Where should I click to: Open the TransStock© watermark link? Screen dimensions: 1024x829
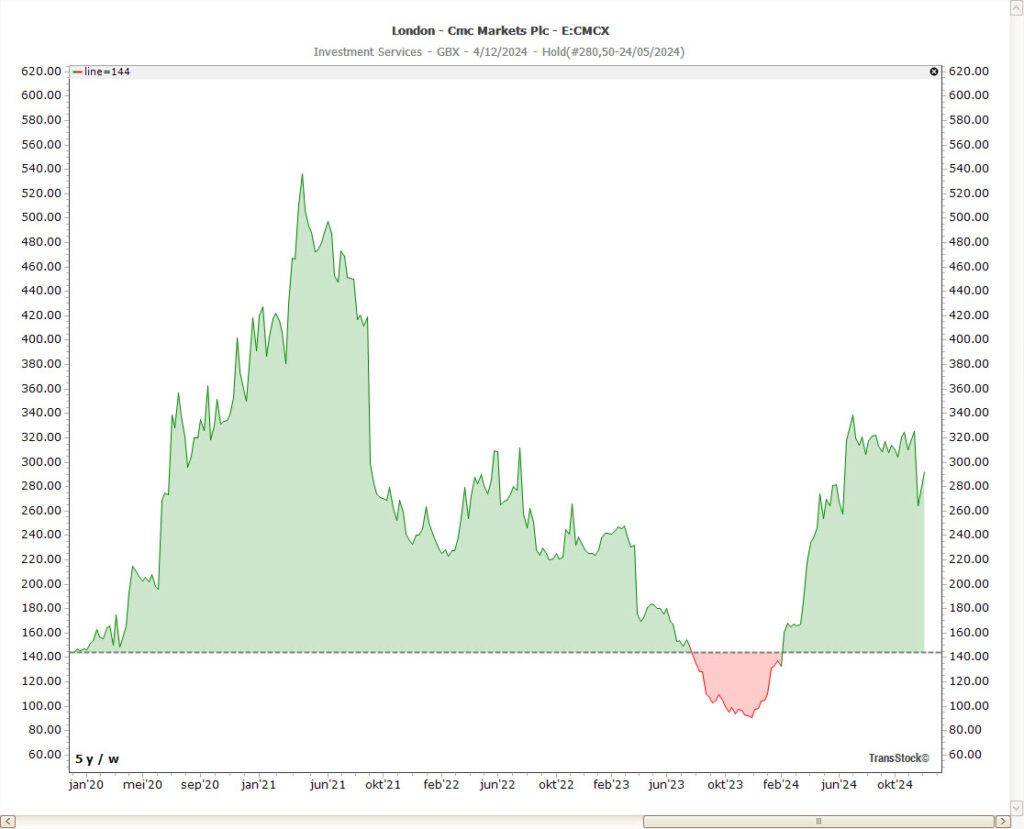[x=898, y=759]
